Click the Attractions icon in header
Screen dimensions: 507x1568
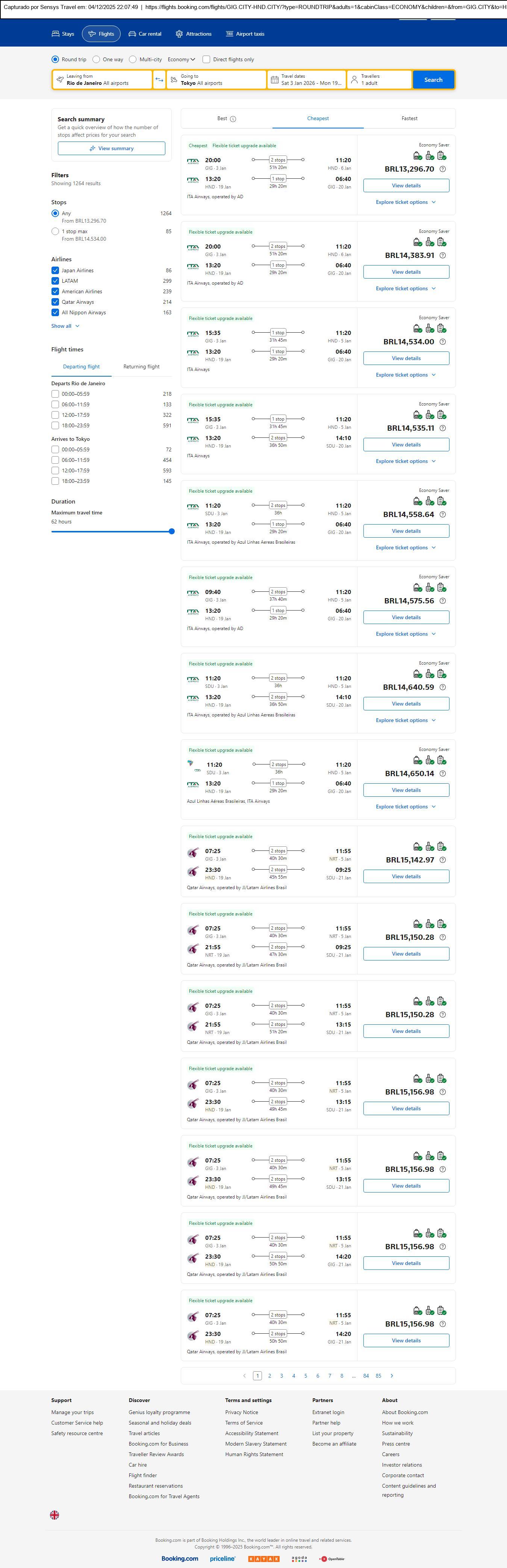click(179, 34)
